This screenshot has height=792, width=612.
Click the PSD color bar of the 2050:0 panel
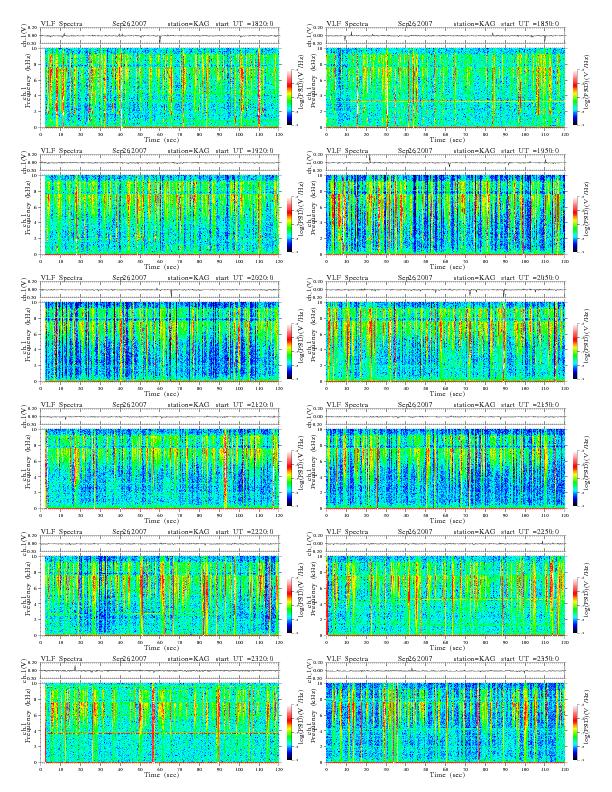575,352
